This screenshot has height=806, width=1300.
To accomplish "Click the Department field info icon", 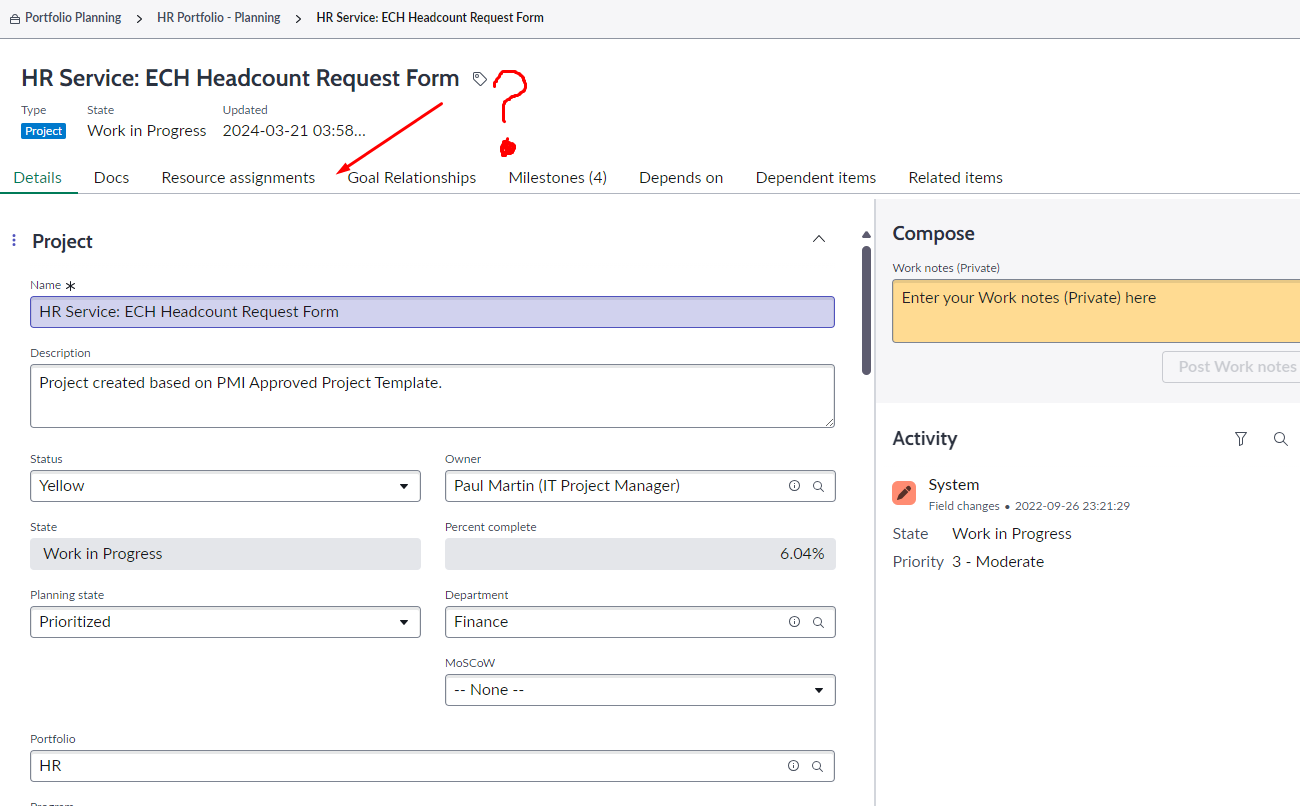I will [x=794, y=621].
